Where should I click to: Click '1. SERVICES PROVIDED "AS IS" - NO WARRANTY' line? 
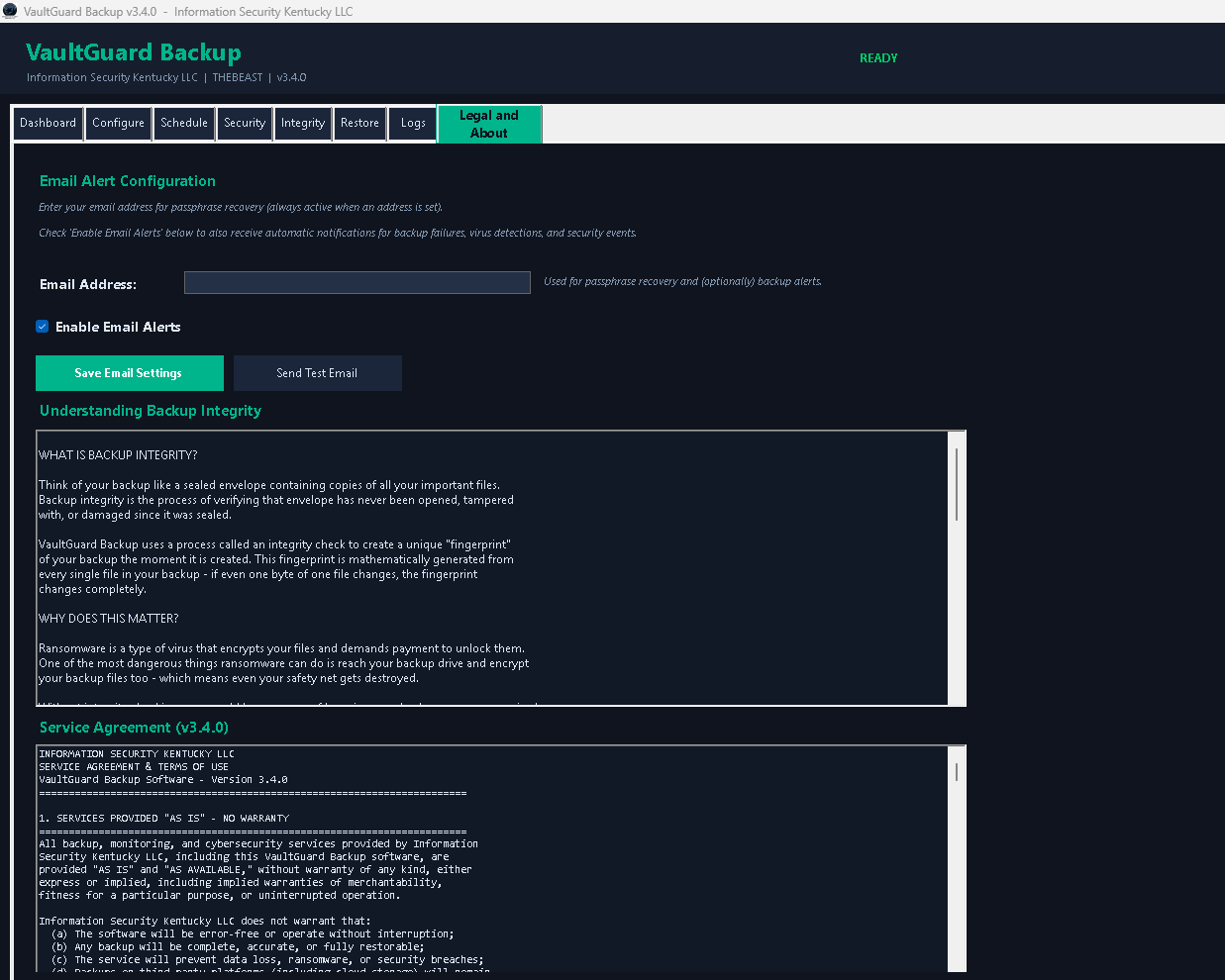pyautogui.click(x=164, y=819)
